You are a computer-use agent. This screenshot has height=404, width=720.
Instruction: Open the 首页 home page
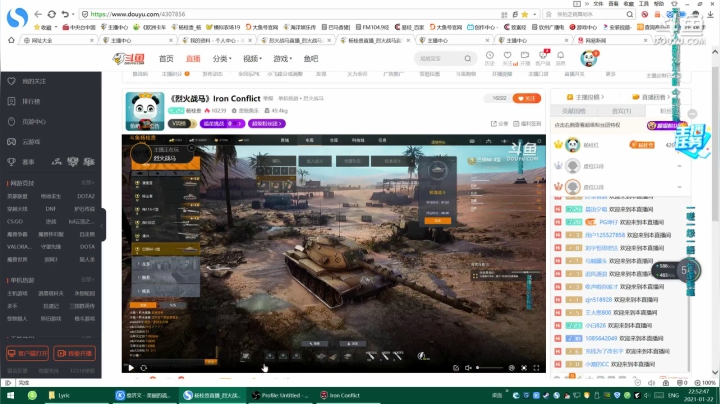click(166, 59)
